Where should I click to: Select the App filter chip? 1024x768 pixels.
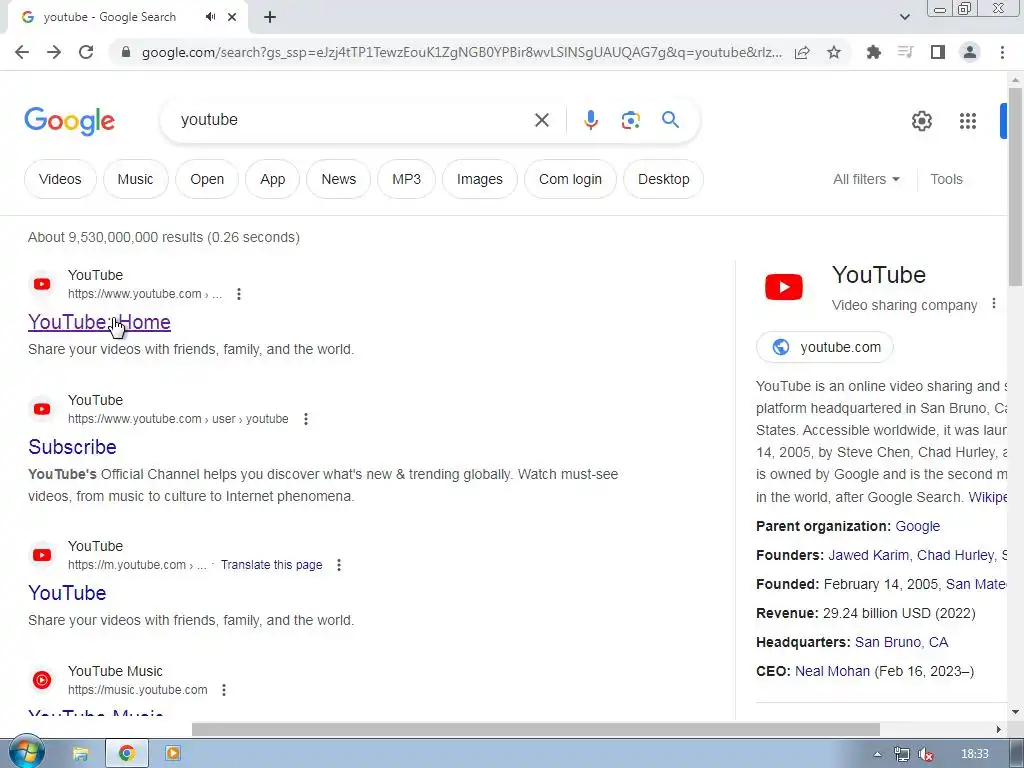272,179
